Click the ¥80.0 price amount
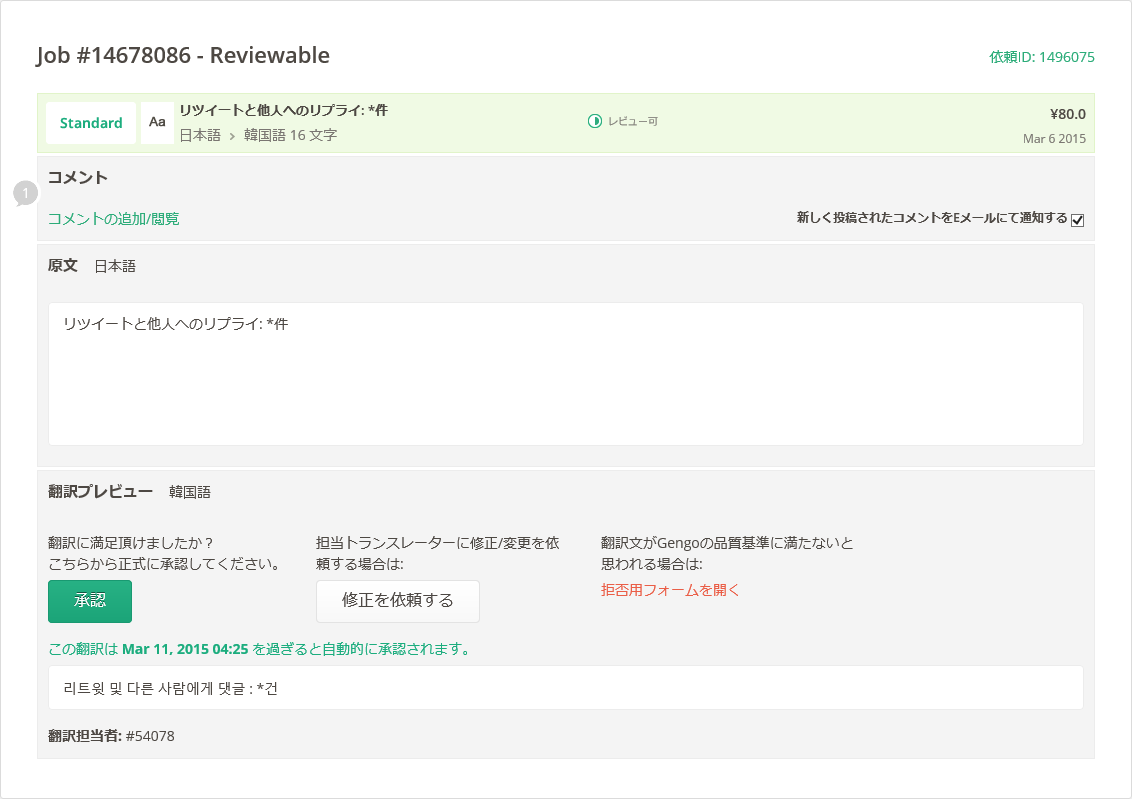Screen dimensions: 1132x799 pos(1067,114)
